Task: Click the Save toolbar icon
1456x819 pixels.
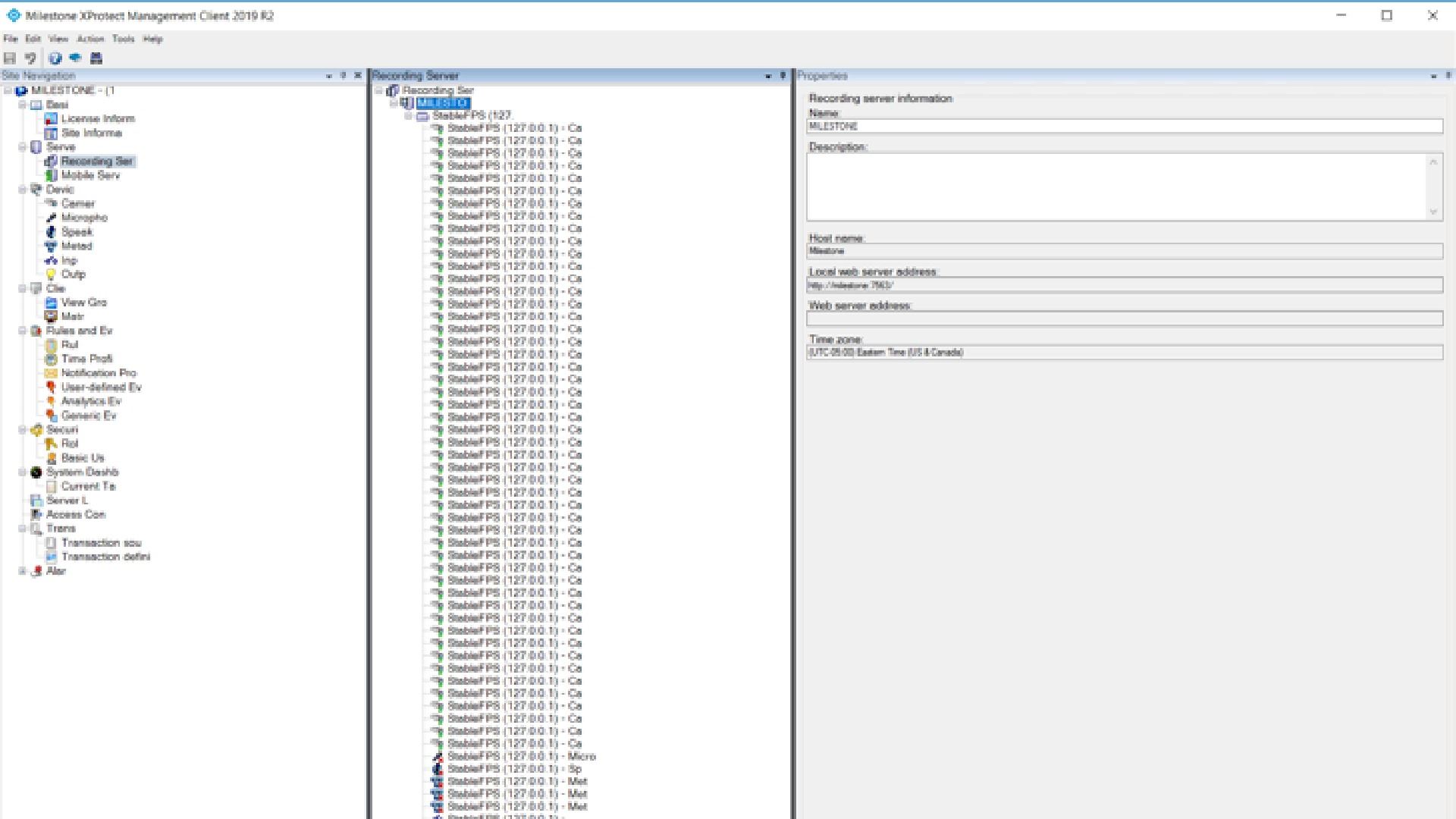Action: click(x=10, y=58)
